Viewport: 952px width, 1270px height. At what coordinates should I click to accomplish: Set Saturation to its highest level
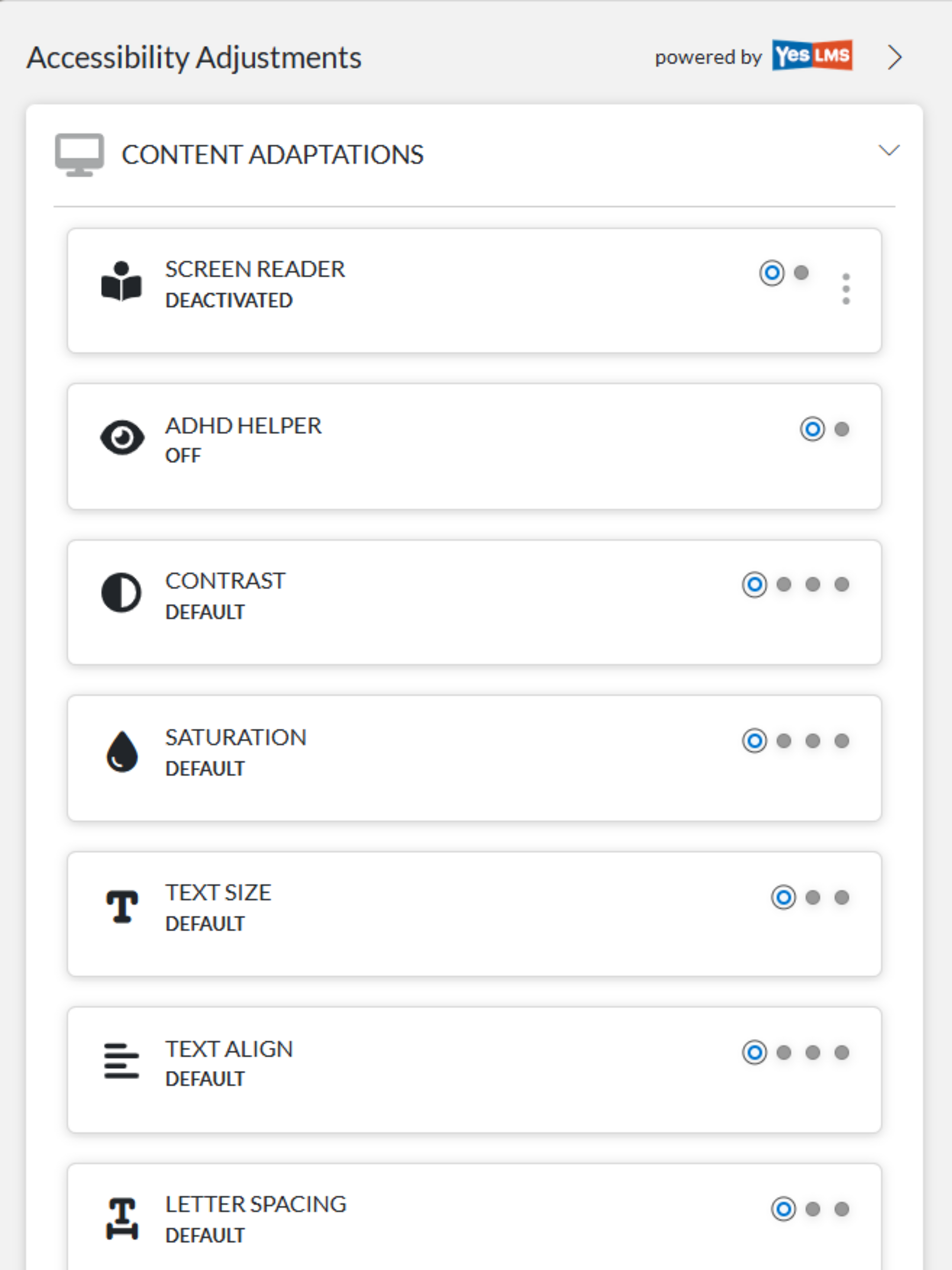point(841,741)
